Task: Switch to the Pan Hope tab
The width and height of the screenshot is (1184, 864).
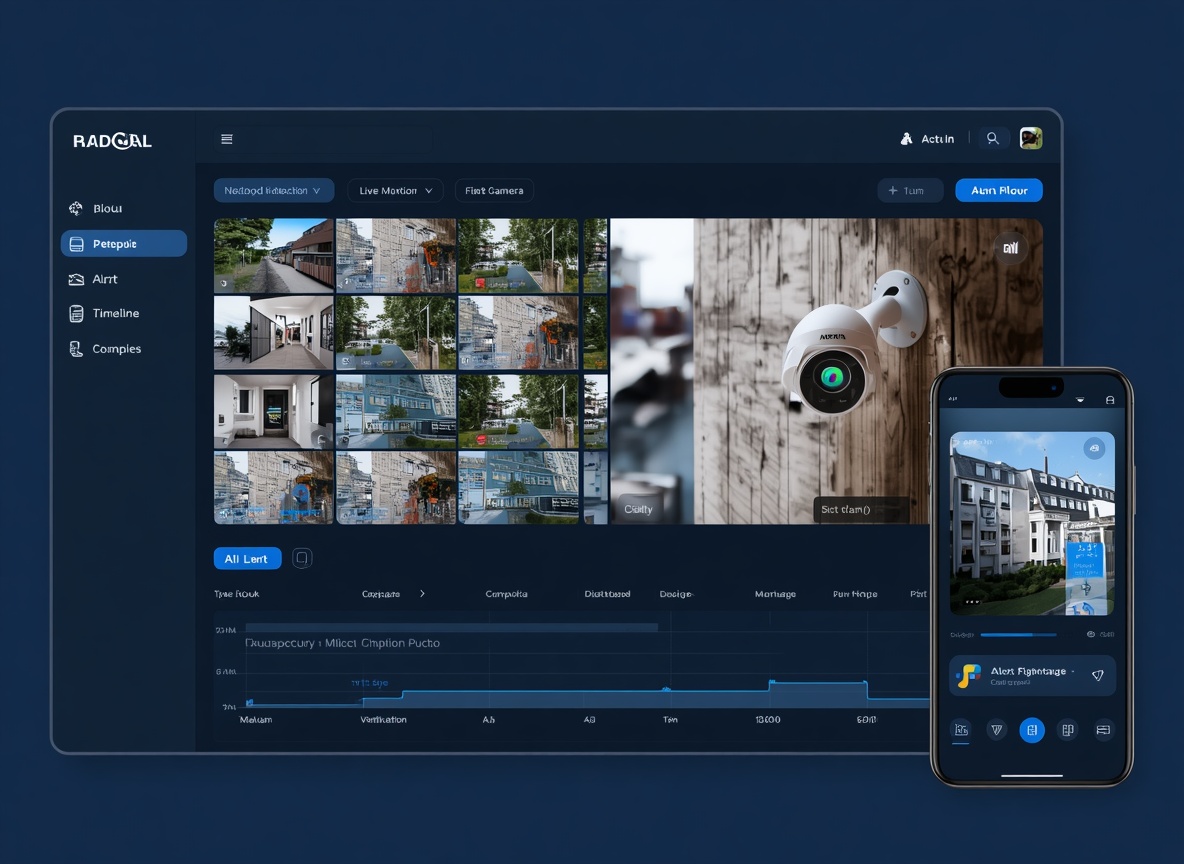Action: coord(855,594)
